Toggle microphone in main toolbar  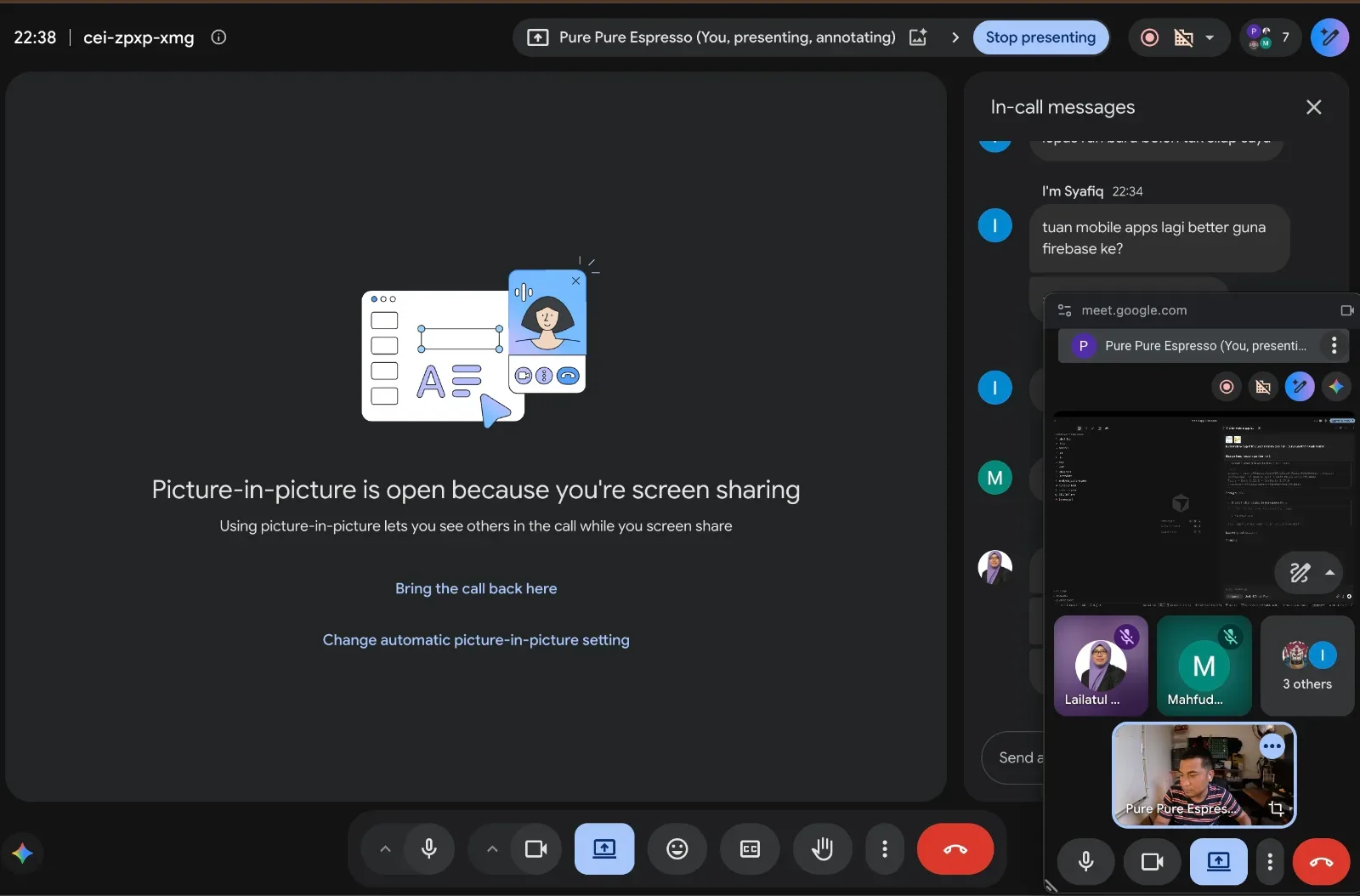click(x=429, y=848)
